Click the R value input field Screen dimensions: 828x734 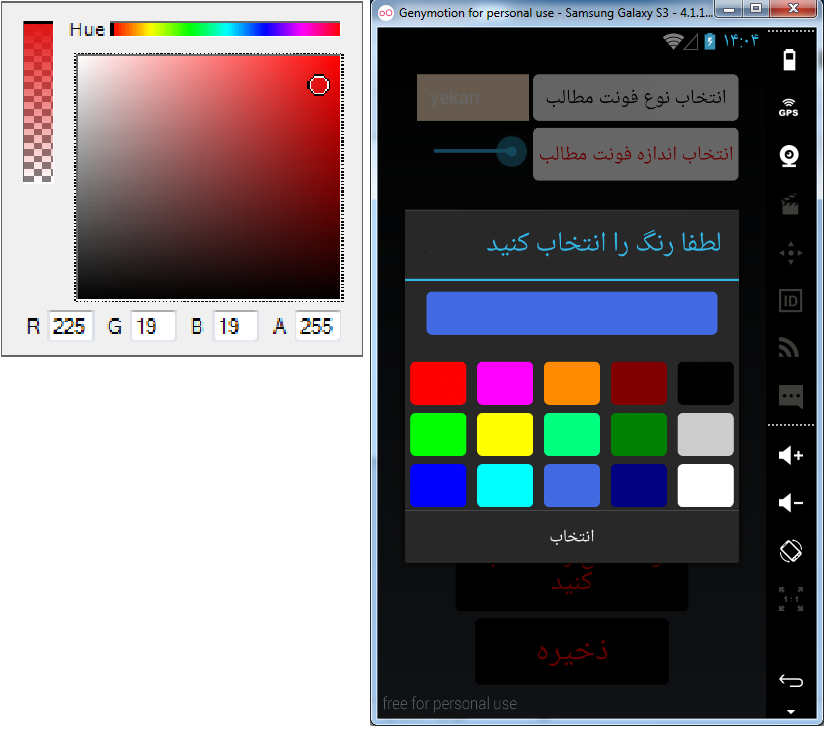(70, 326)
